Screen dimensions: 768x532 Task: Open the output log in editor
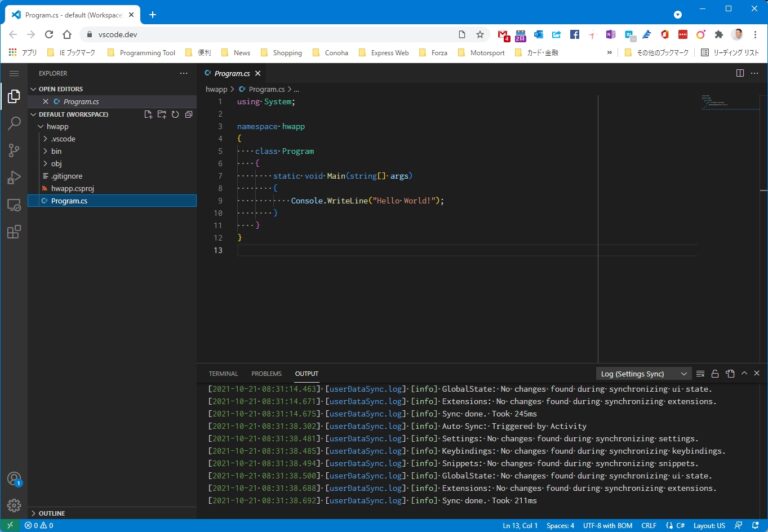pyautogui.click(x=730, y=374)
